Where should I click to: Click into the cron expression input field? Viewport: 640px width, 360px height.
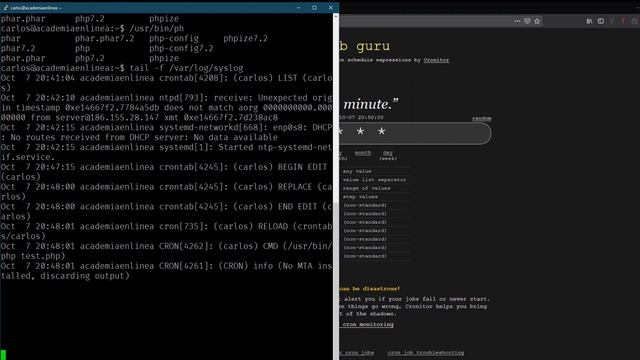pos(415,132)
